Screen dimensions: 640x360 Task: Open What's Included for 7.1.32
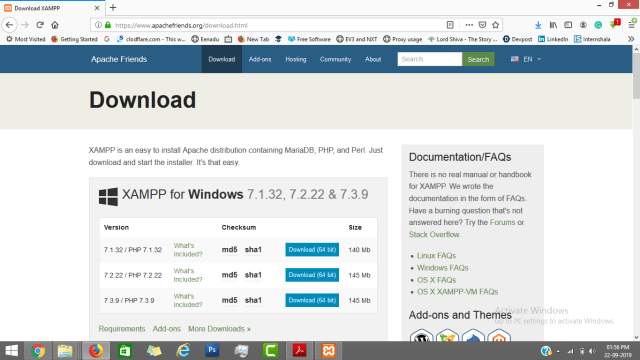[x=188, y=250]
